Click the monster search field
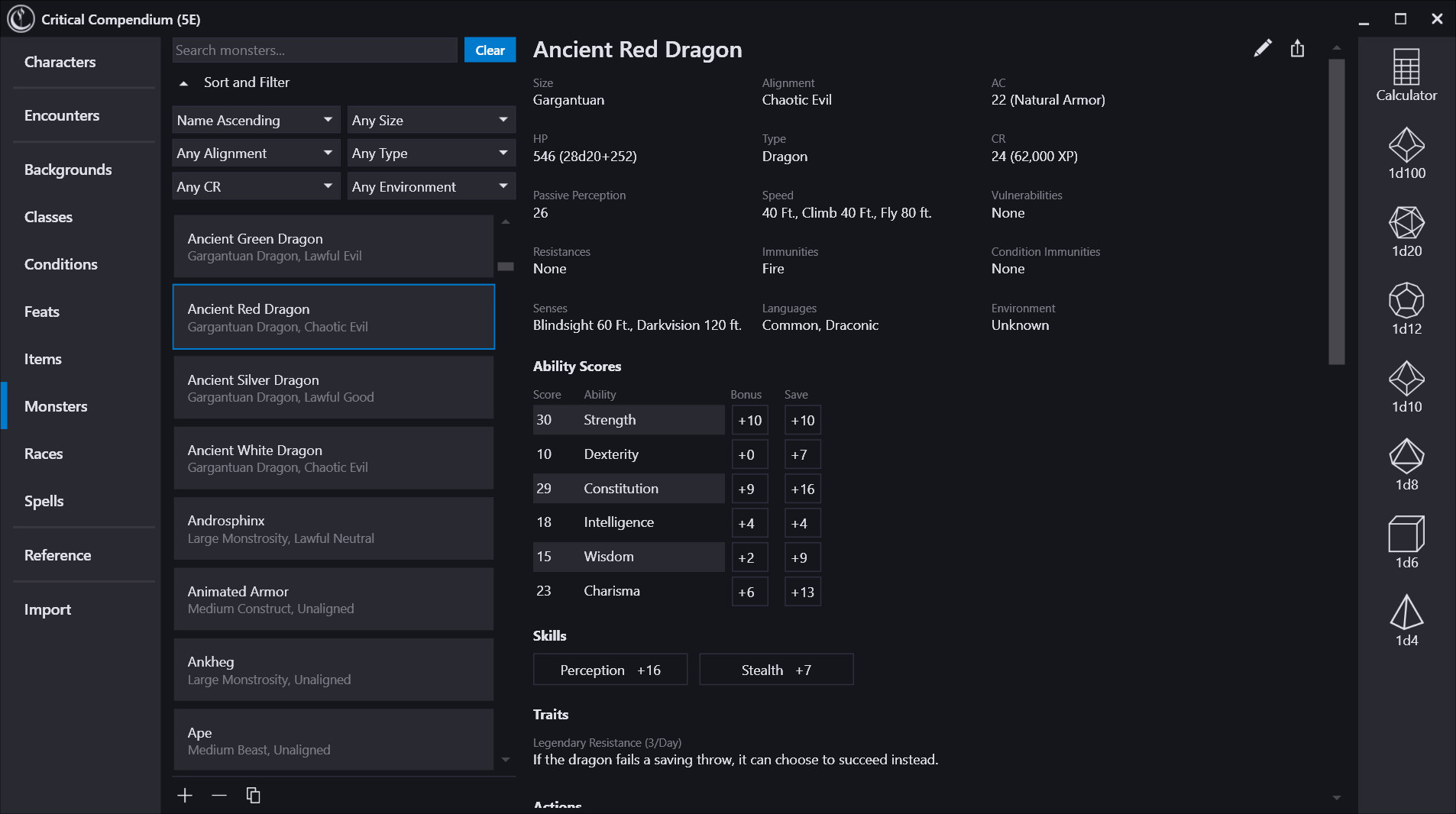 [313, 50]
